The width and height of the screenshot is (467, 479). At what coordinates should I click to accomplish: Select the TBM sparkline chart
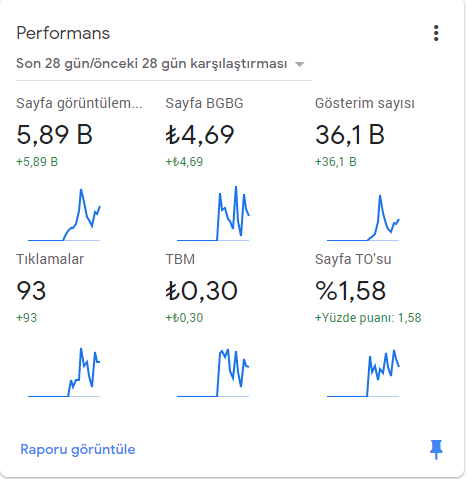[x=213, y=373]
